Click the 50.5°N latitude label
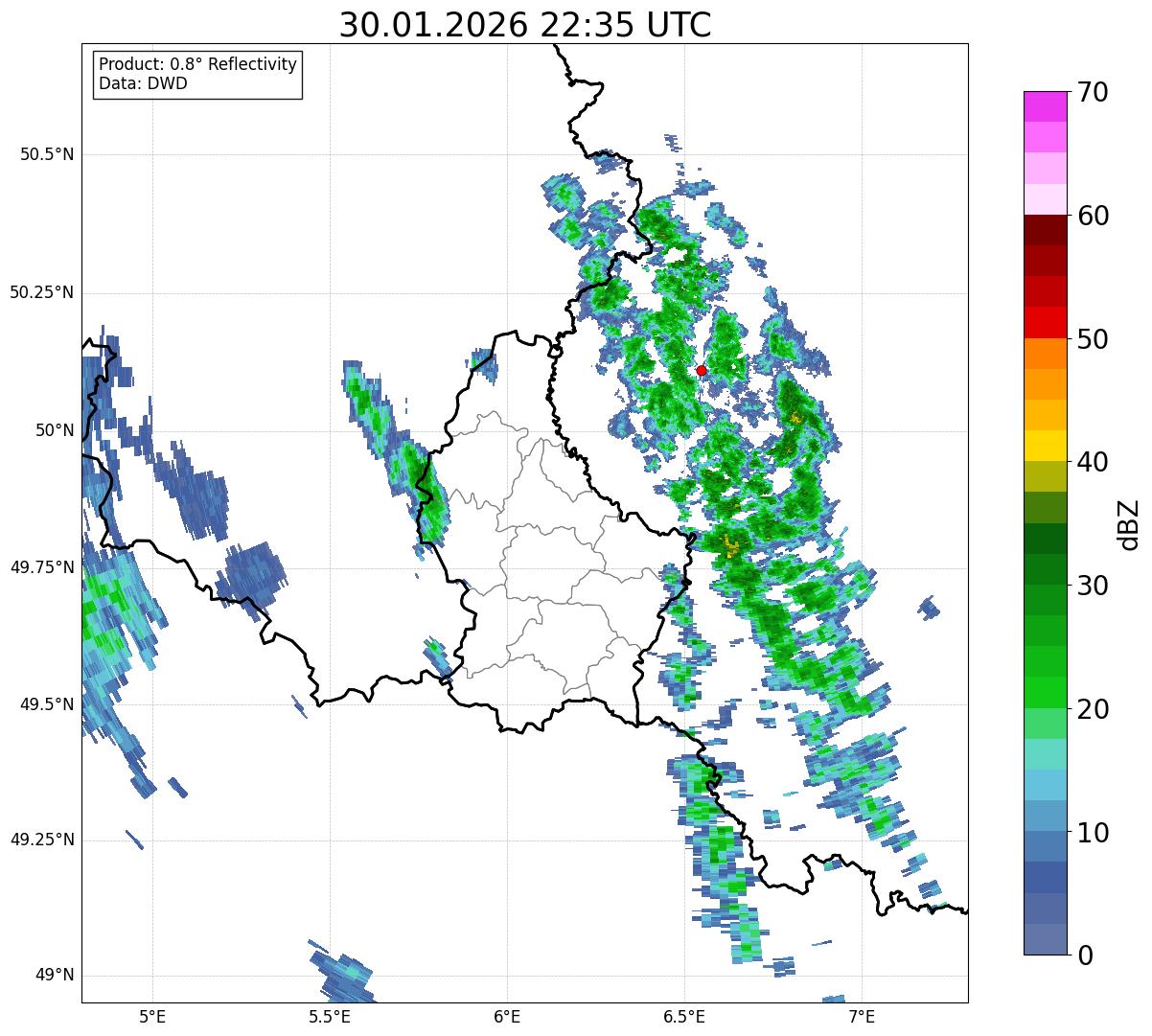 click(x=47, y=154)
